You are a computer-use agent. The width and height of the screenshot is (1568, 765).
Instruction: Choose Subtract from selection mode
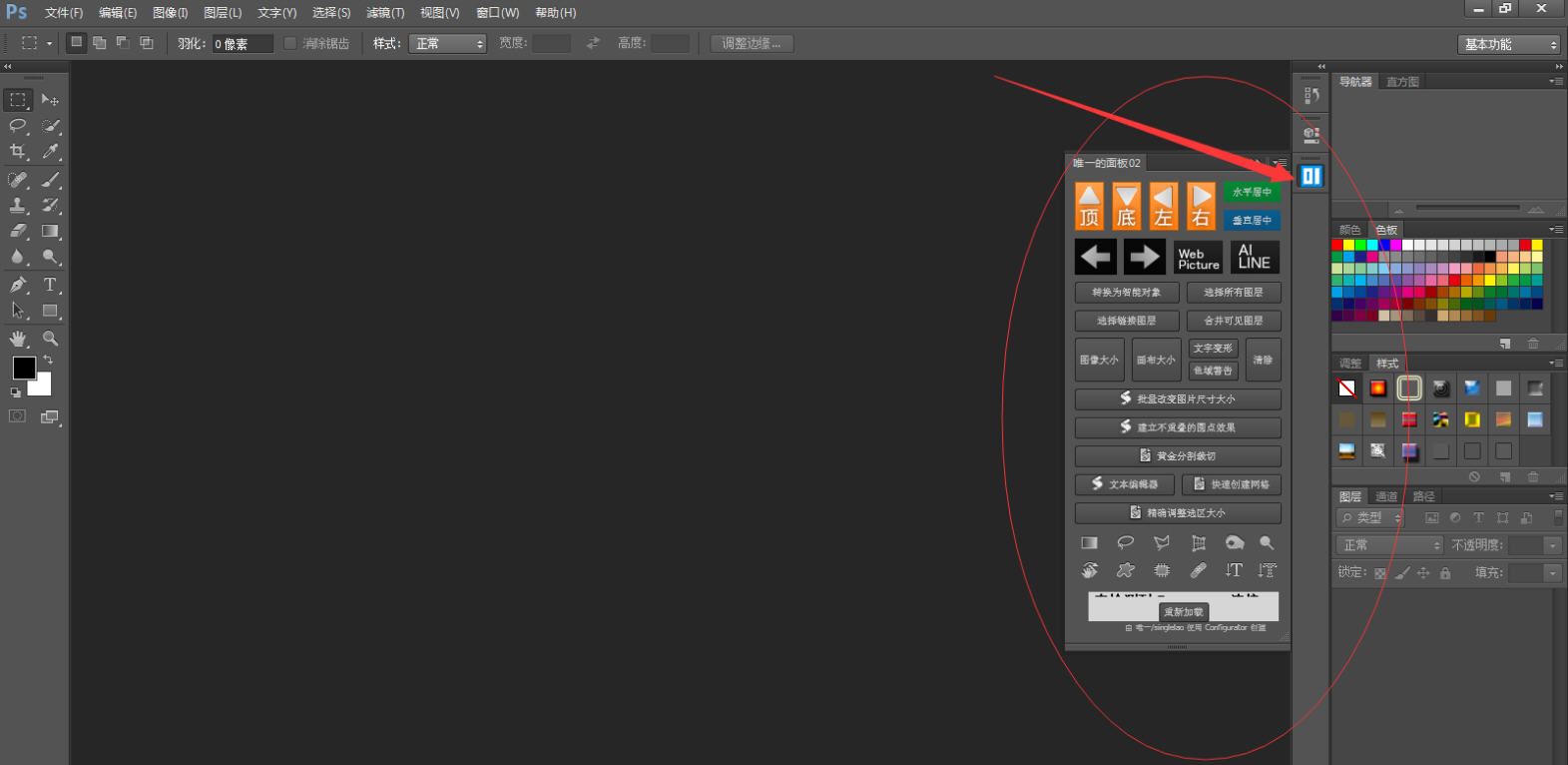(x=123, y=43)
